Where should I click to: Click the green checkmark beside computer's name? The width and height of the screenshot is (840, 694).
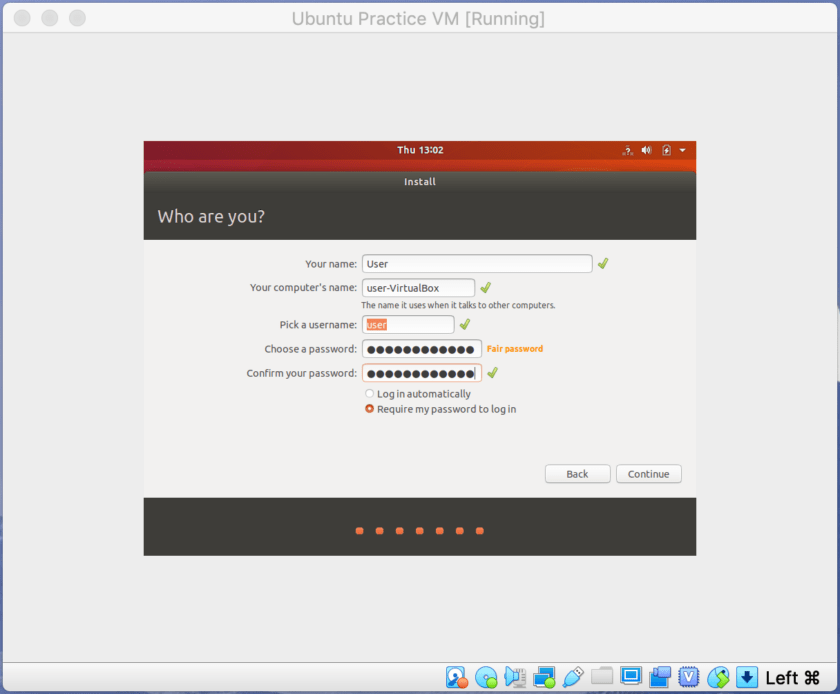(x=486, y=288)
